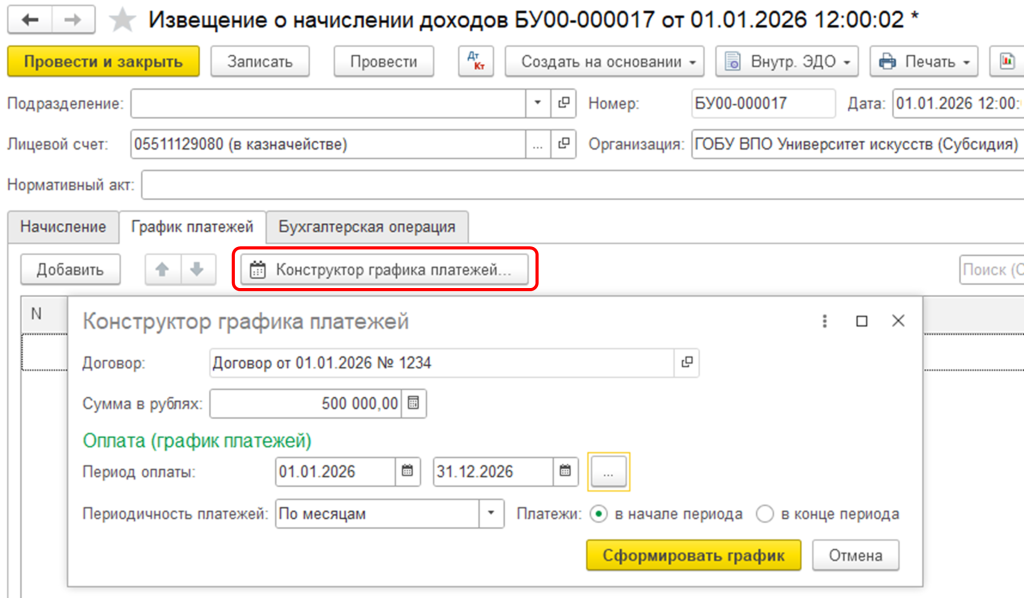
Task: Open the Внутр. ЭДО dropdown
Action: [787, 61]
